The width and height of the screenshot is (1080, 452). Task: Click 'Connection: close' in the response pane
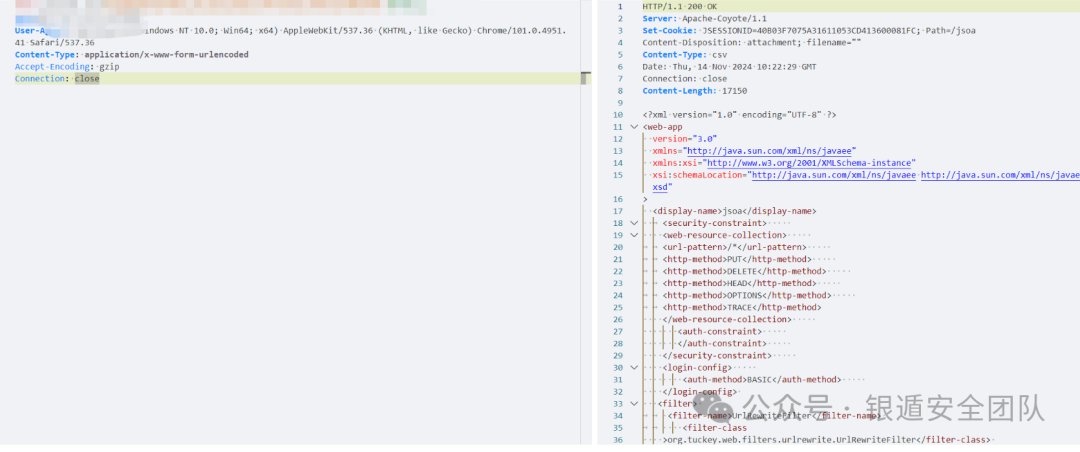(684, 79)
